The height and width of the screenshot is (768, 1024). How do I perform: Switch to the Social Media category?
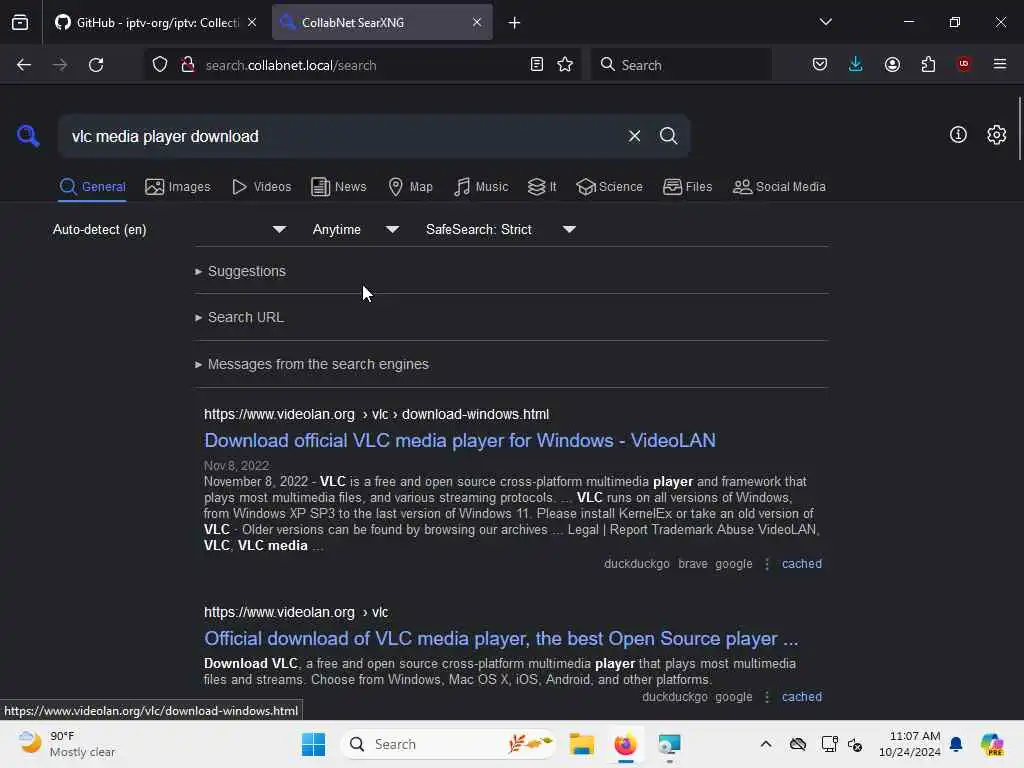point(779,187)
